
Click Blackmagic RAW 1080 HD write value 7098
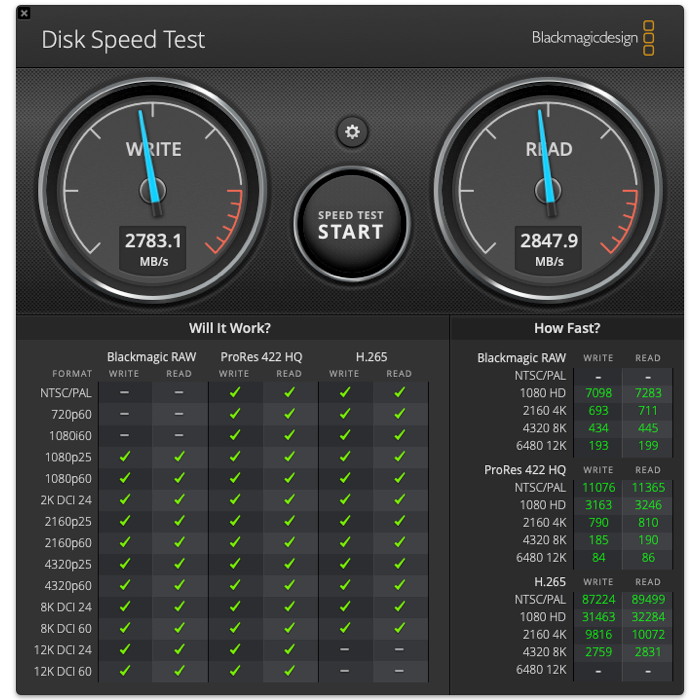coord(598,393)
